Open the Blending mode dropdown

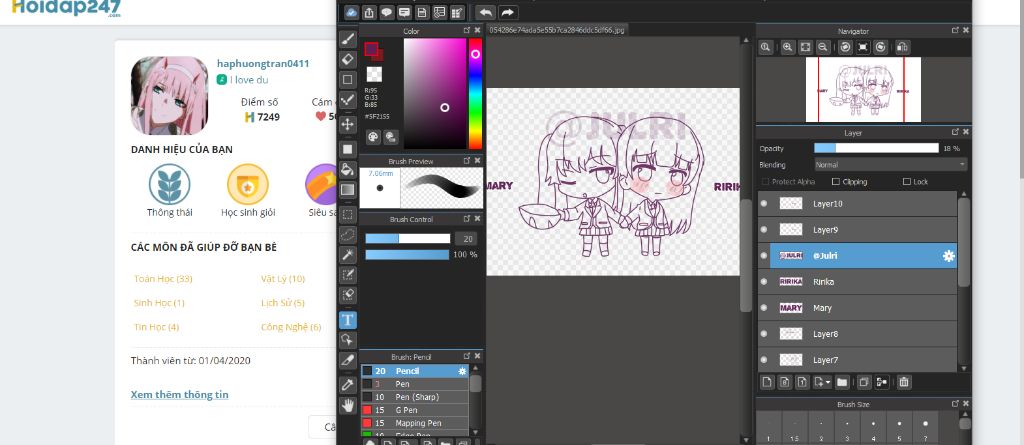[x=891, y=165]
